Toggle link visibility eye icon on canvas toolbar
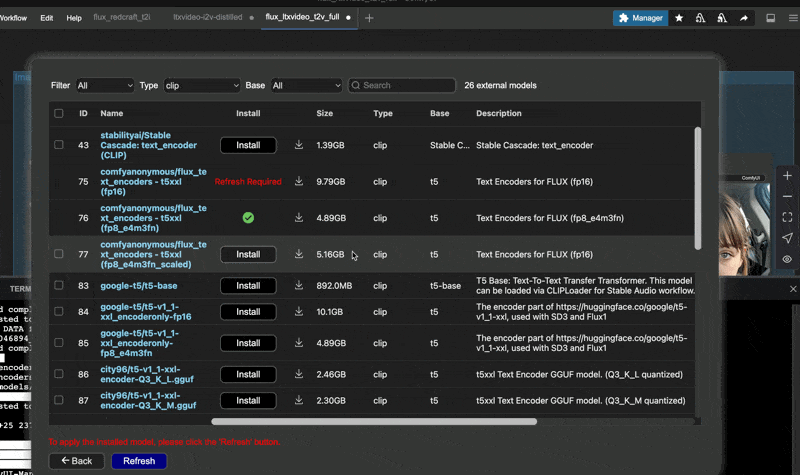This screenshot has height=475, width=800. [x=787, y=259]
